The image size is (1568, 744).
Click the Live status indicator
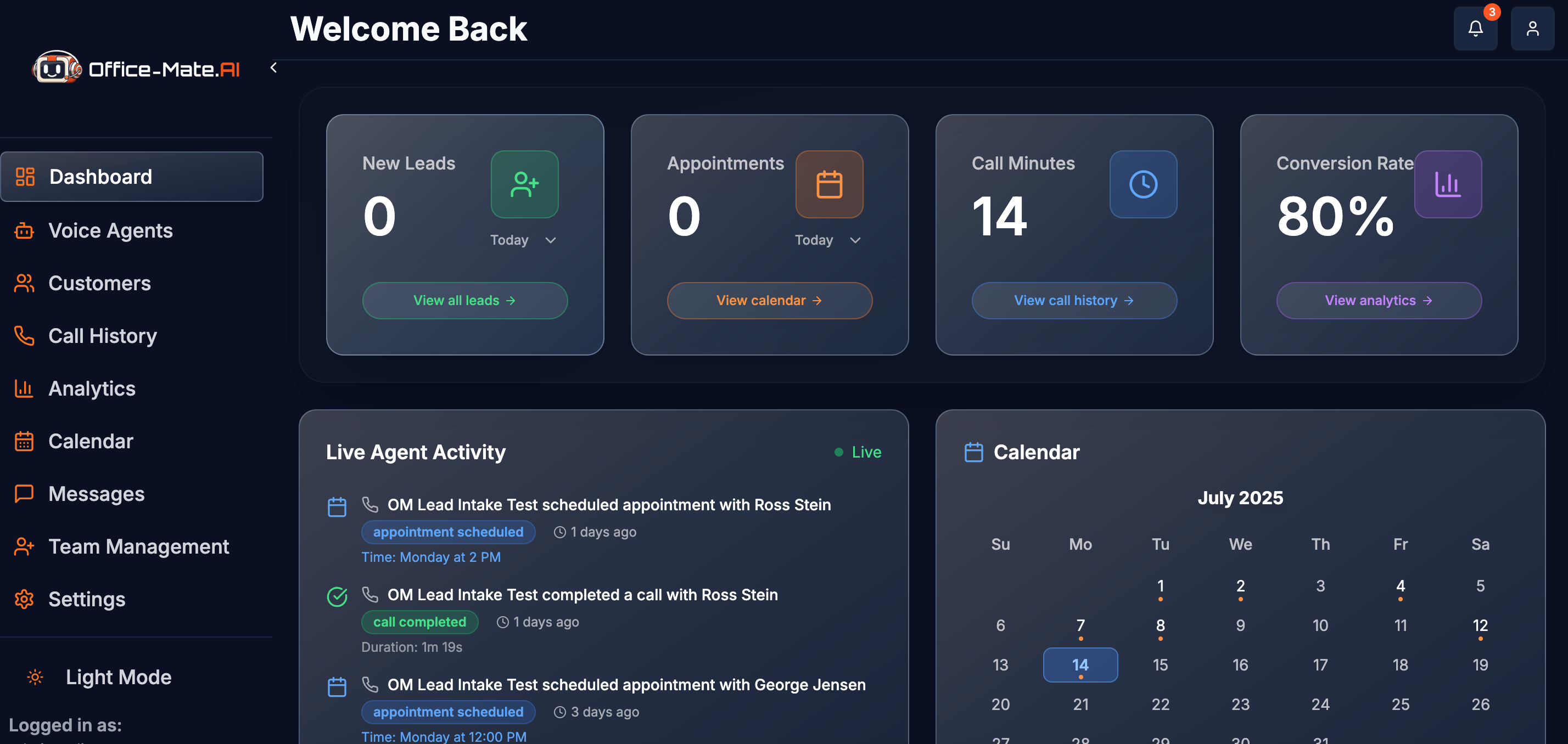tap(858, 452)
